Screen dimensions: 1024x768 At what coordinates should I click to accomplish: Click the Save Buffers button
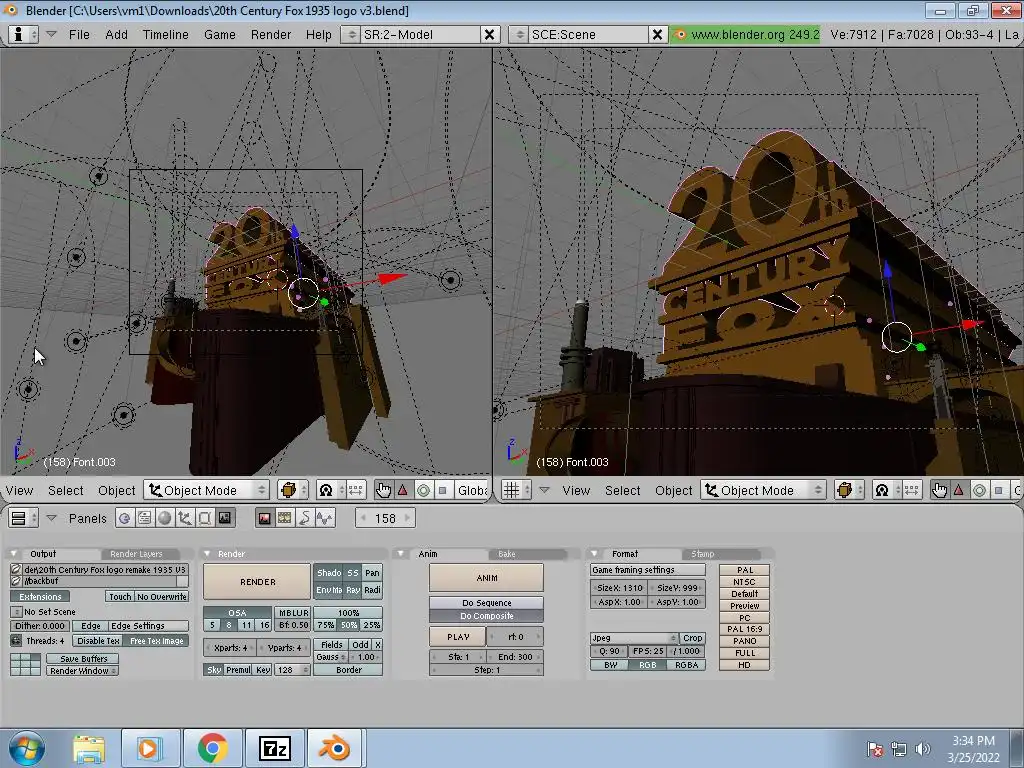[x=82, y=659]
